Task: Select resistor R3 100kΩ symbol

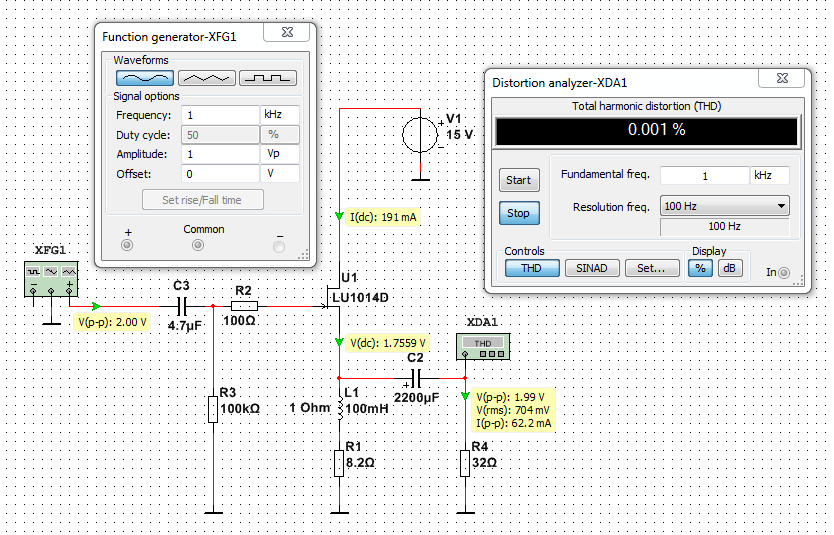Action: (x=213, y=409)
